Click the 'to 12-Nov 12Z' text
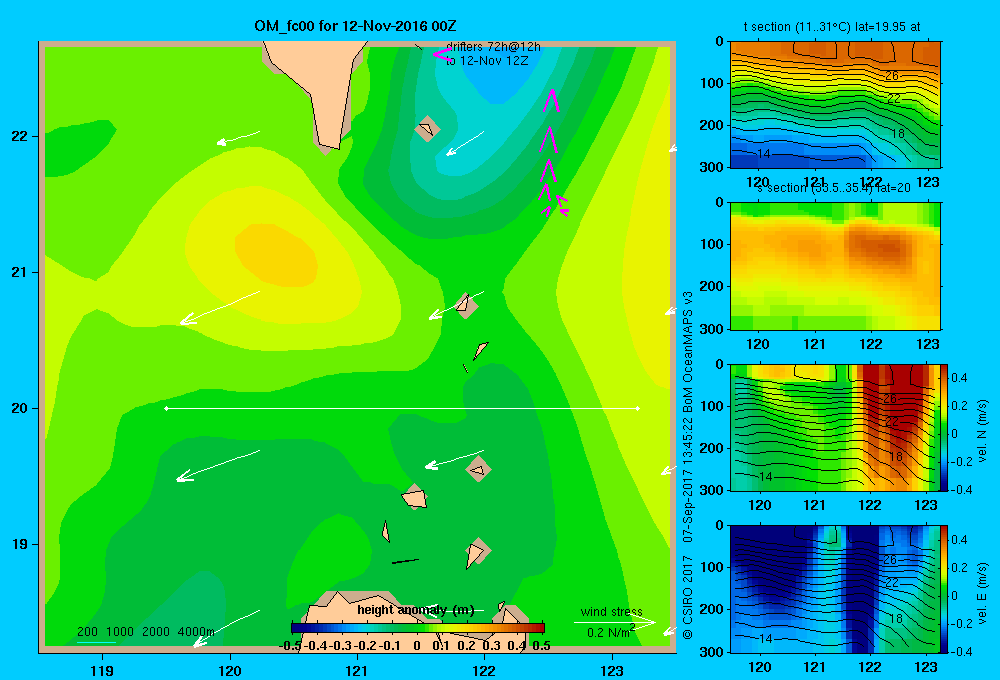The width and height of the screenshot is (1000, 680). tap(487, 61)
